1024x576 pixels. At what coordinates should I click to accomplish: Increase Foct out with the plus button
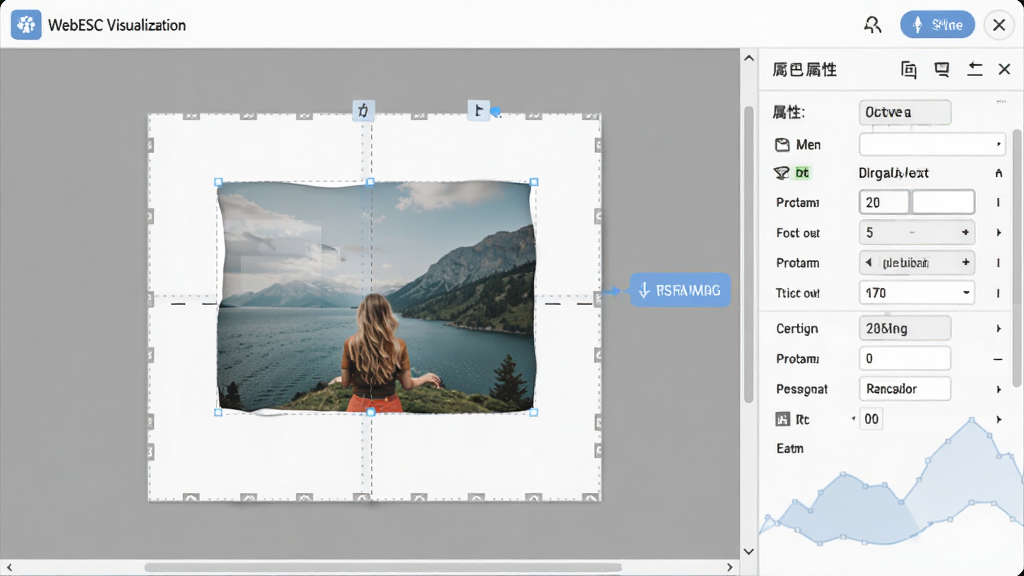[x=965, y=232]
